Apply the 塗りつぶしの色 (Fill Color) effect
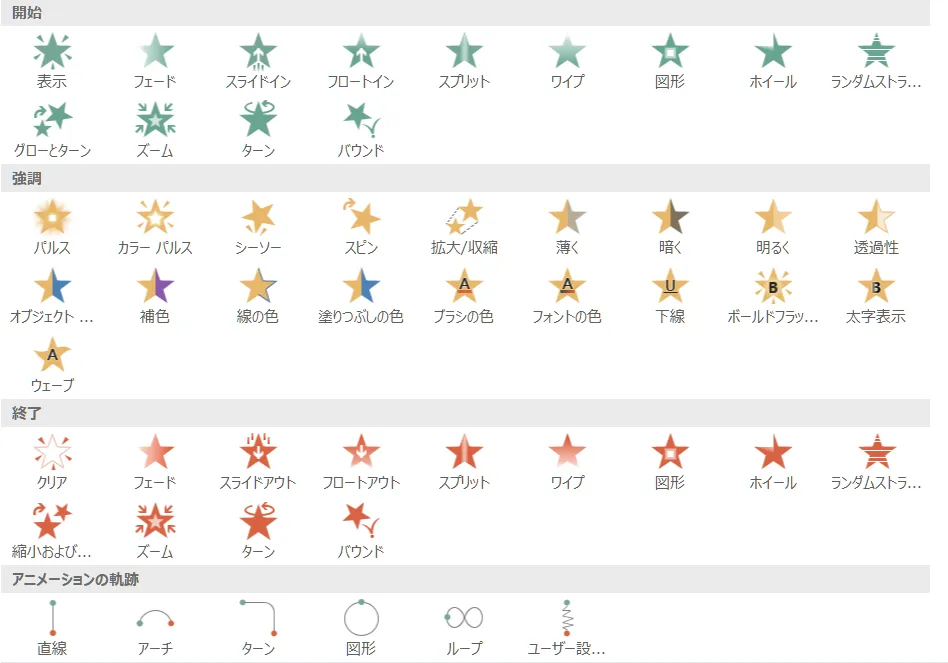Viewport: 948px width, 663px height. tap(360, 288)
